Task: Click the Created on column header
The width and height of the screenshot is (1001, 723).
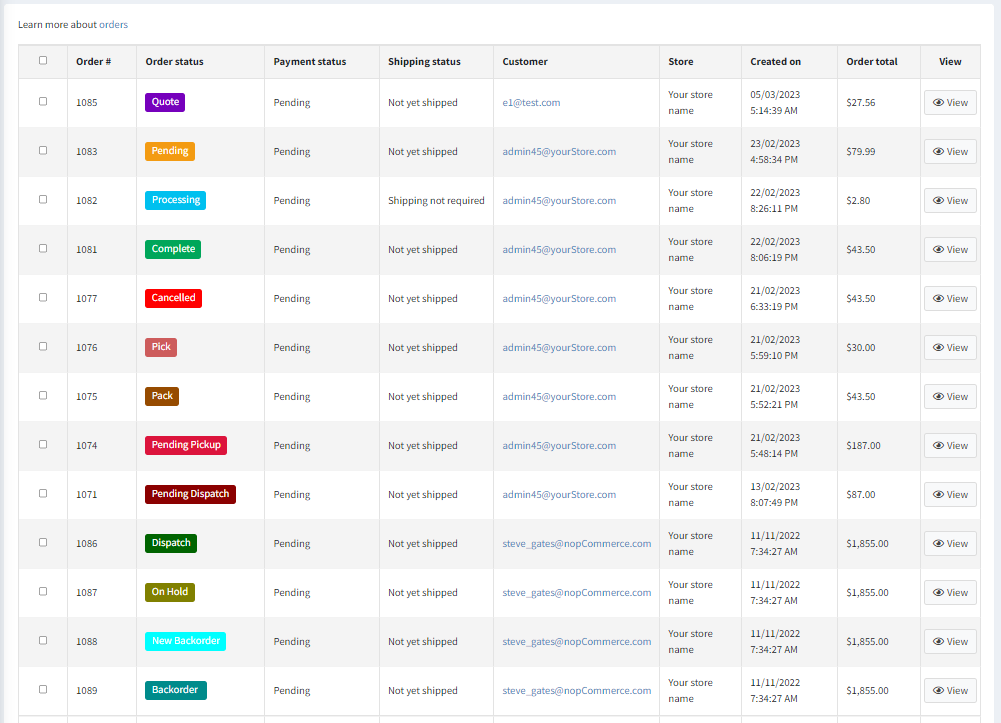Action: [775, 62]
